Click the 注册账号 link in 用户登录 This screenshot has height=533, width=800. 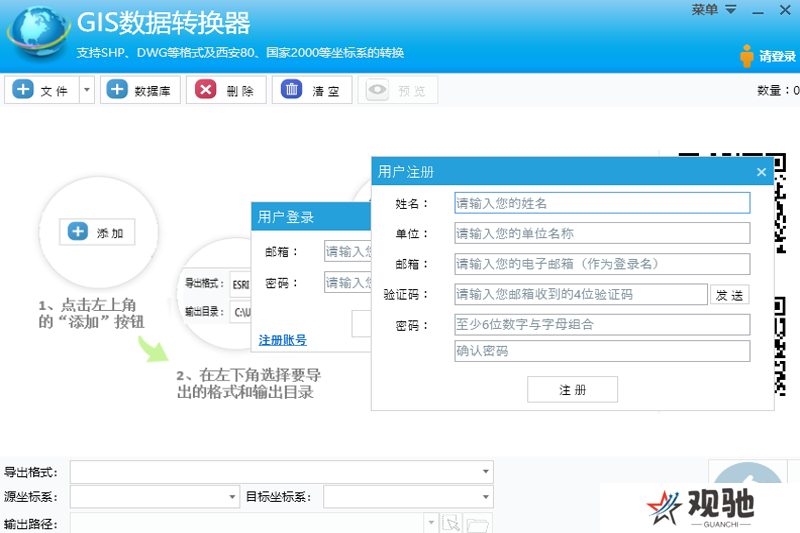pyautogui.click(x=283, y=340)
